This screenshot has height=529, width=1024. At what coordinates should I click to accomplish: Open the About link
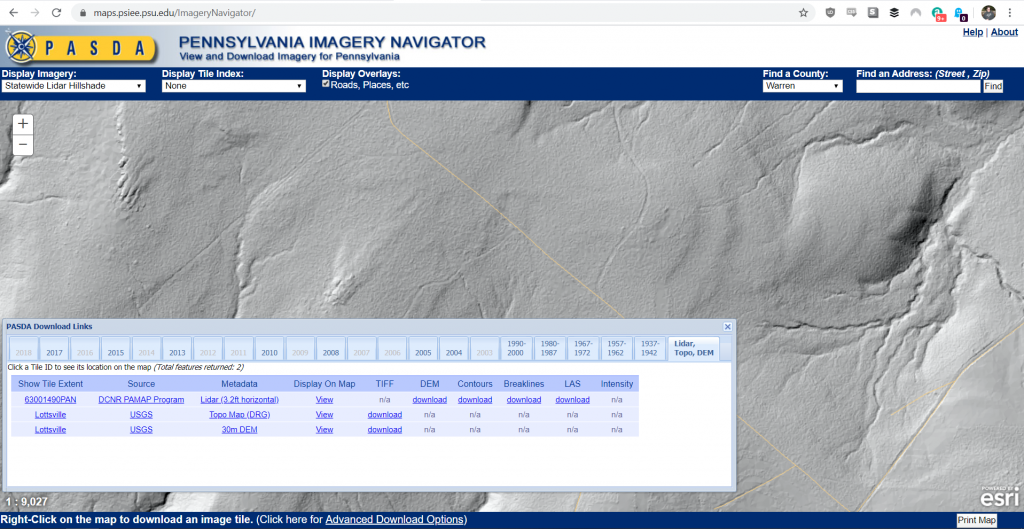[1004, 32]
